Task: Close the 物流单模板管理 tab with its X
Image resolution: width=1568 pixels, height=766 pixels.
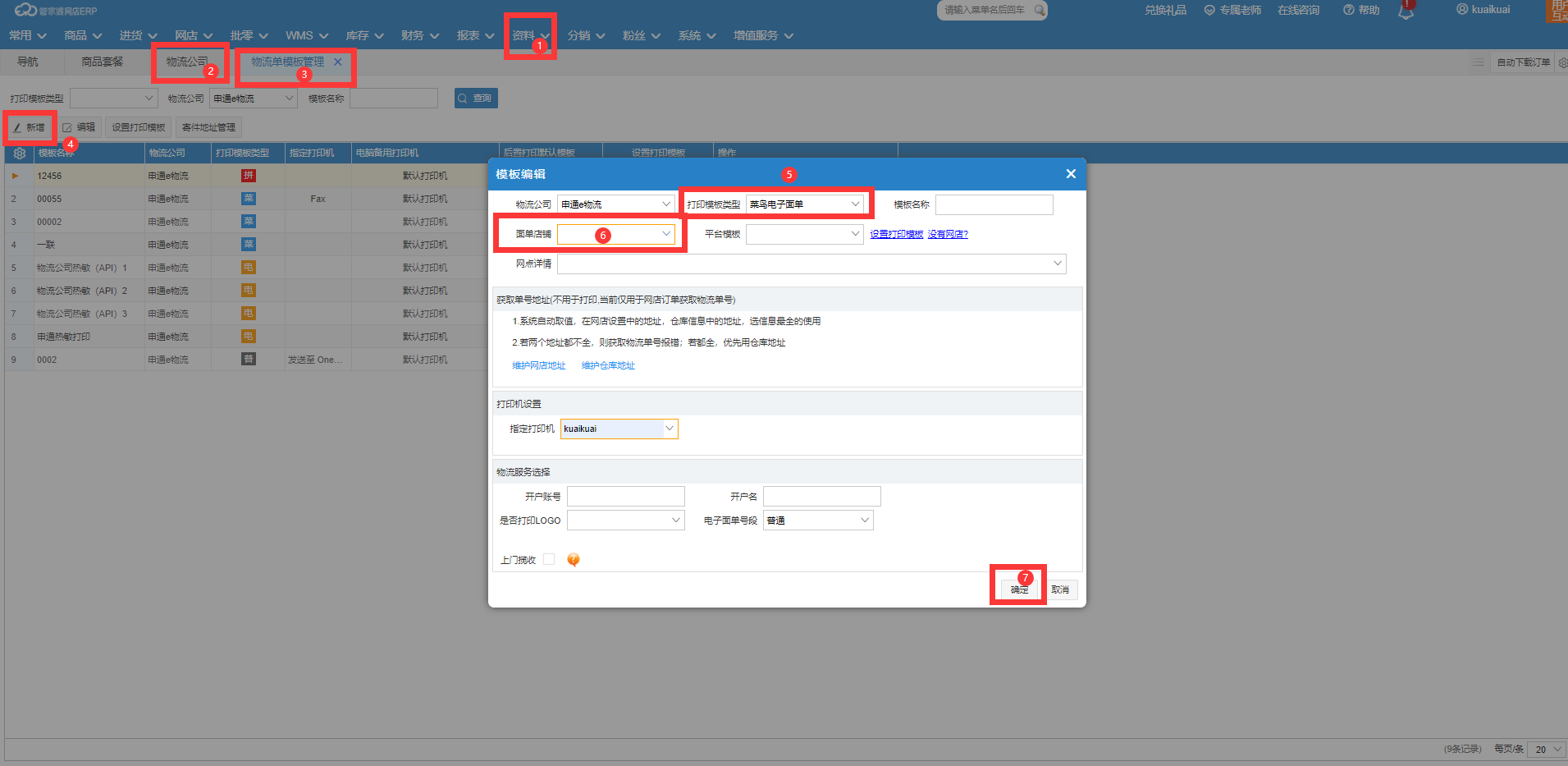Action: pyautogui.click(x=337, y=62)
